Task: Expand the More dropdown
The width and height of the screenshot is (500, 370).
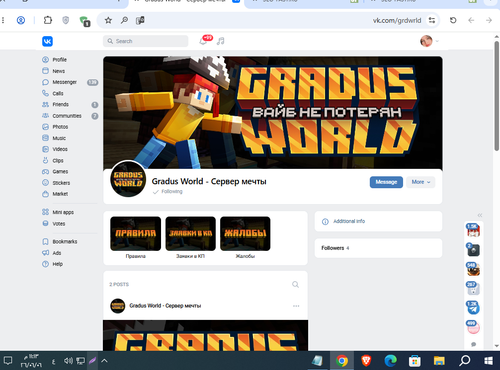Action: (x=421, y=182)
